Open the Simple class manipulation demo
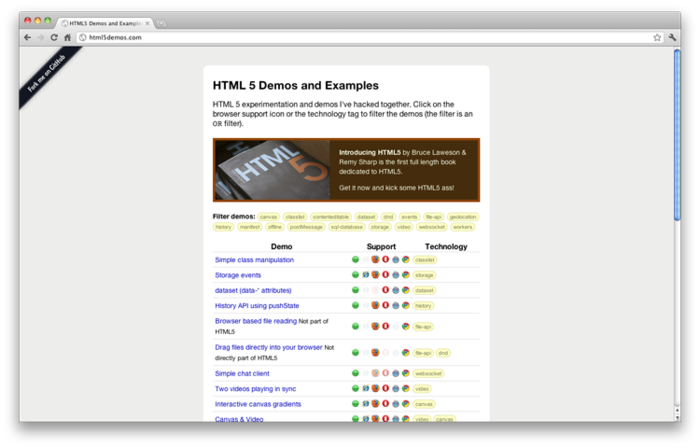 254,260
